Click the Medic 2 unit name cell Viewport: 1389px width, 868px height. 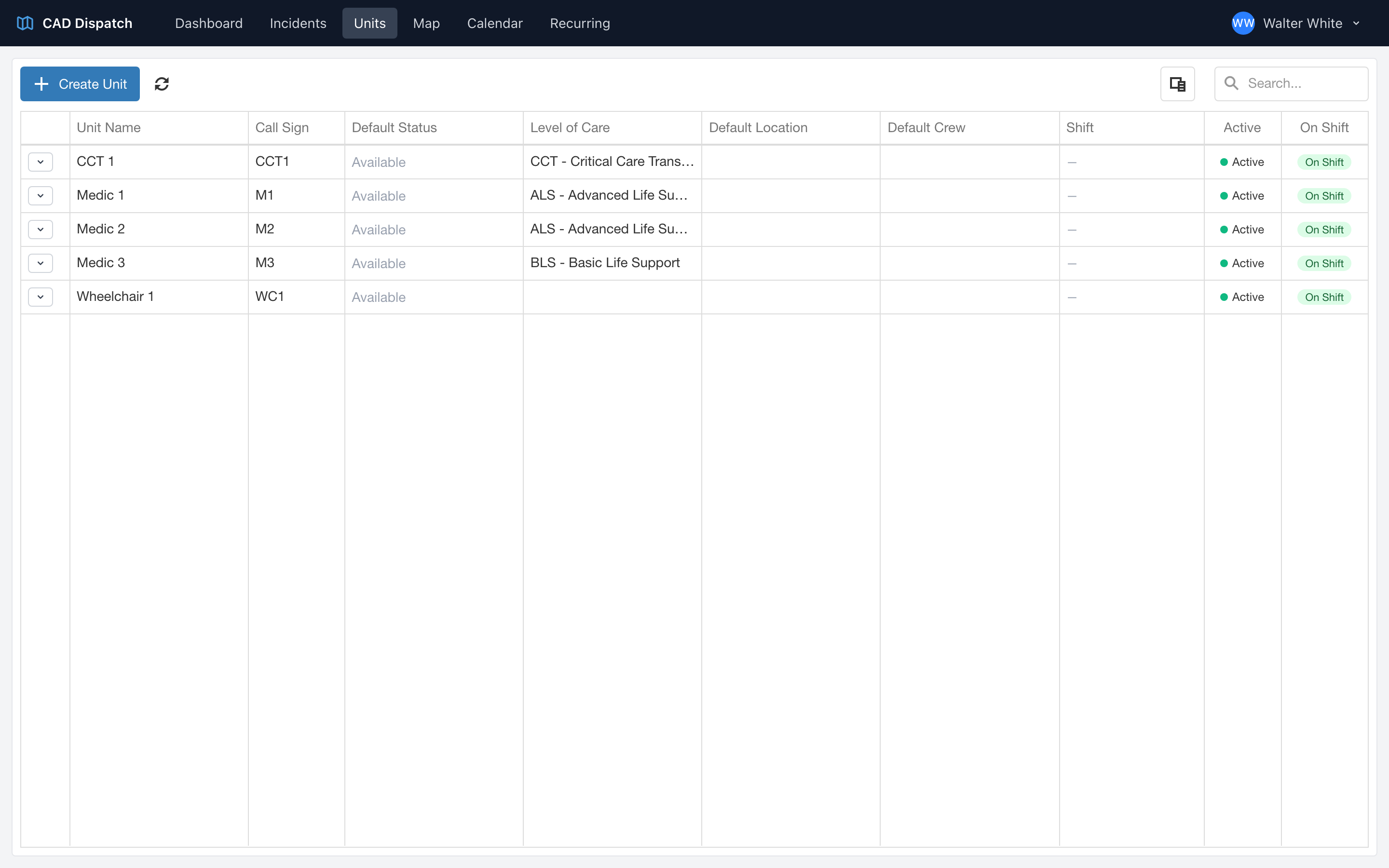159,230
